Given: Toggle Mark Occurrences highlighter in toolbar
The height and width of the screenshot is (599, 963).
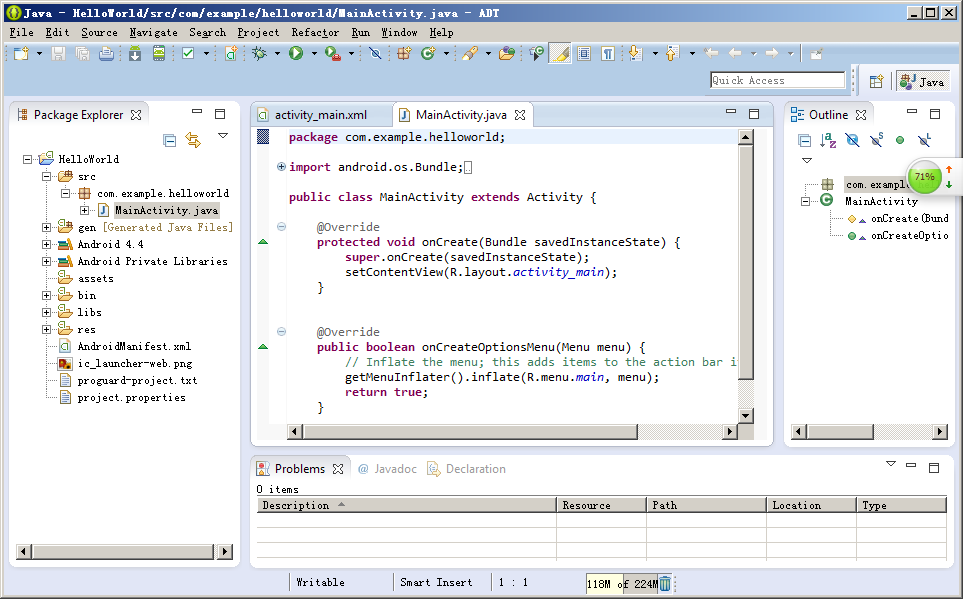Looking at the screenshot, I should pyautogui.click(x=561, y=54).
